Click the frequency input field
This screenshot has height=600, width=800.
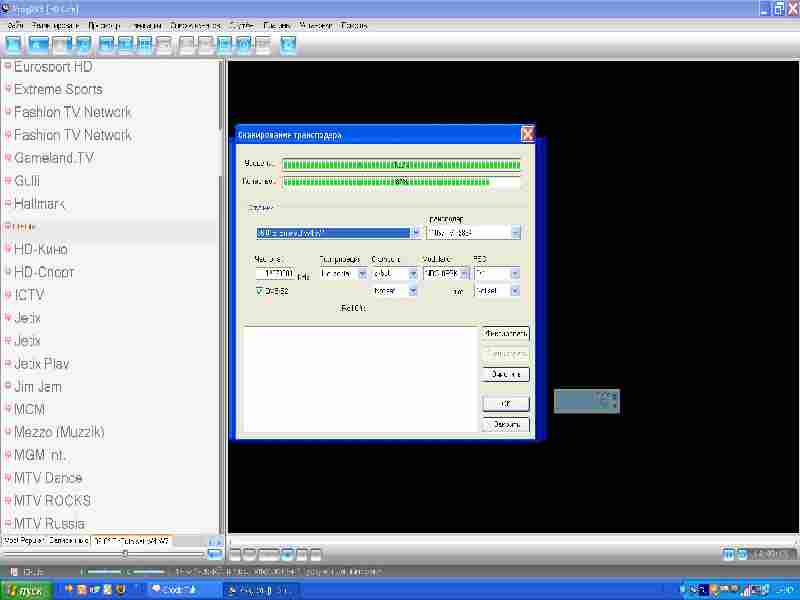[x=273, y=273]
